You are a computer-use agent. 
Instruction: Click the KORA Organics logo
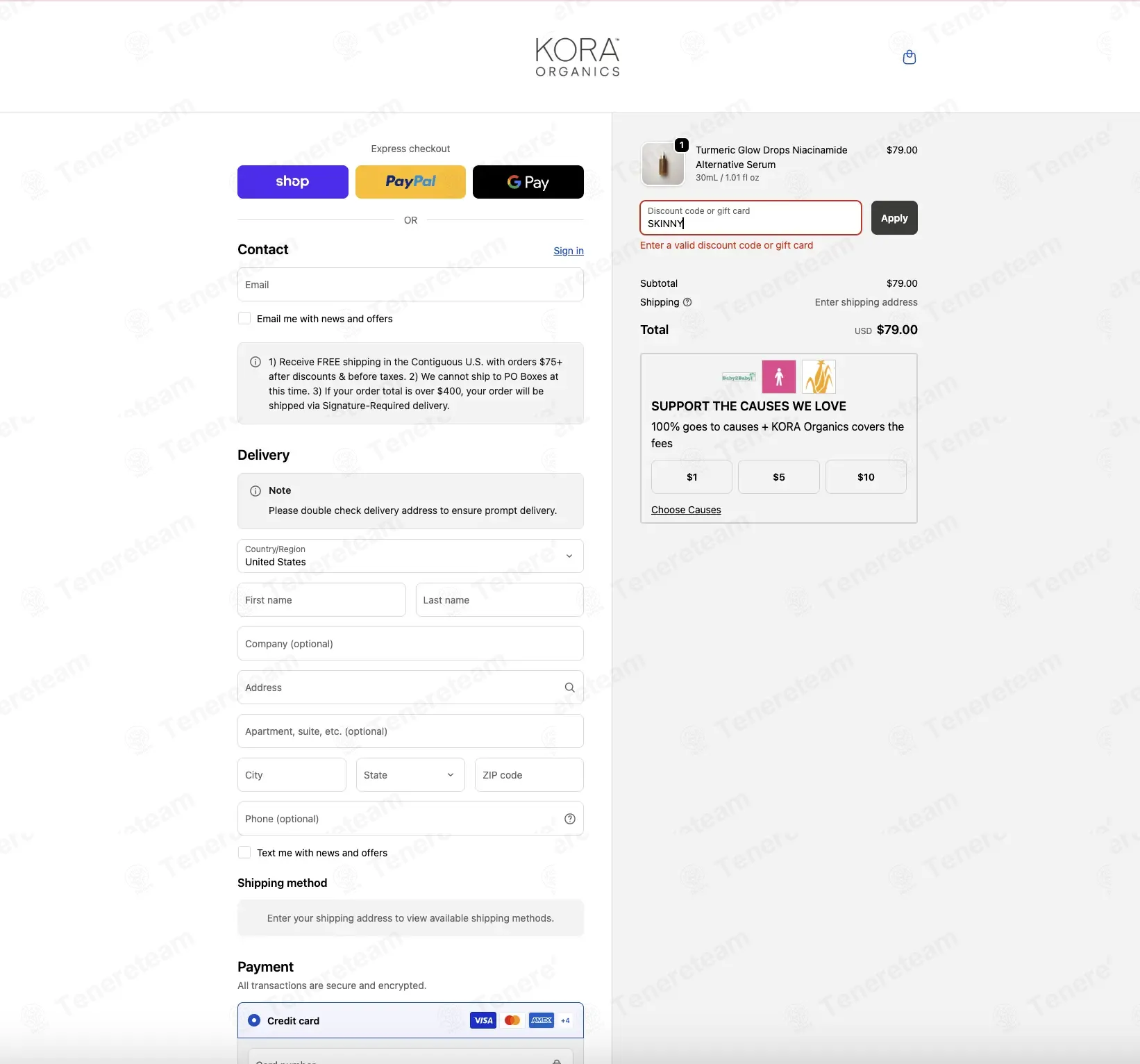point(578,57)
